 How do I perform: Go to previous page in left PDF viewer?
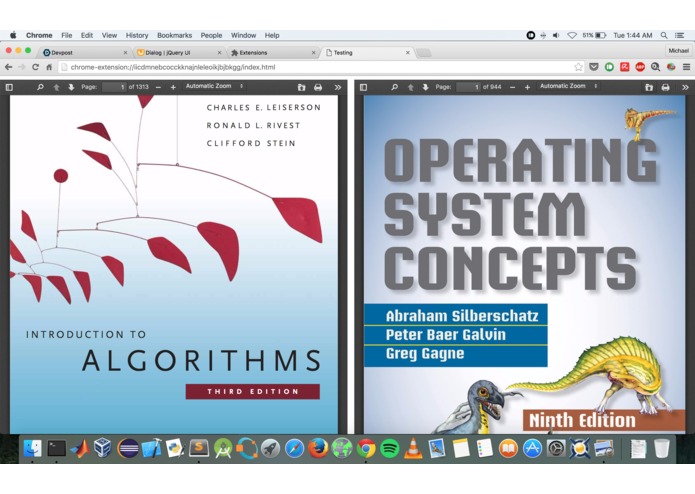tap(56, 87)
